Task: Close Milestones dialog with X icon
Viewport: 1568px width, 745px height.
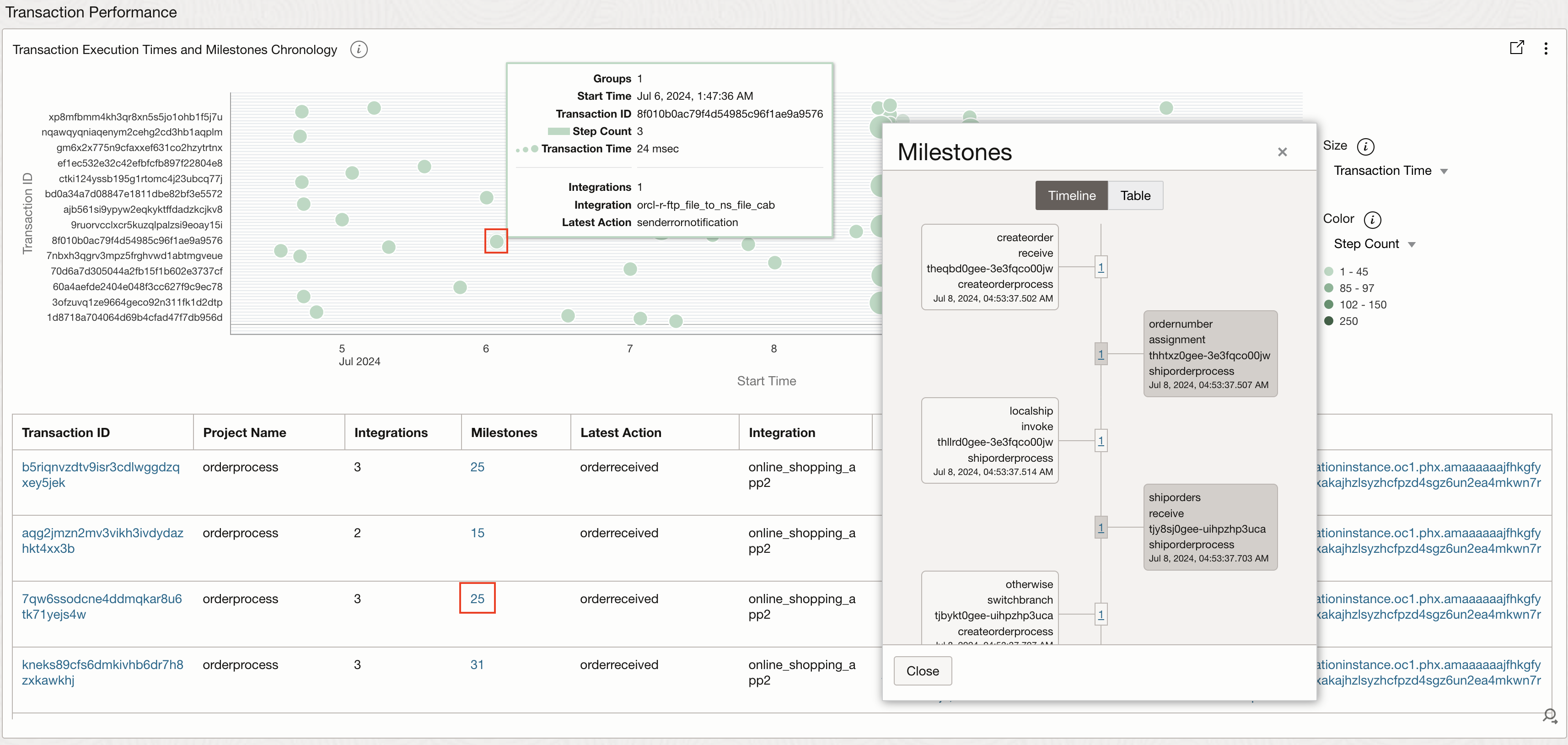Action: click(1282, 152)
